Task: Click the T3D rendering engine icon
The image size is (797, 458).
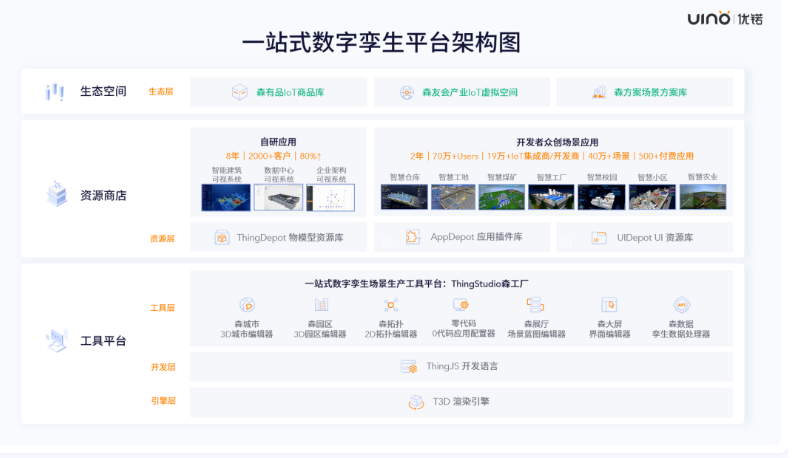Action: [416, 402]
